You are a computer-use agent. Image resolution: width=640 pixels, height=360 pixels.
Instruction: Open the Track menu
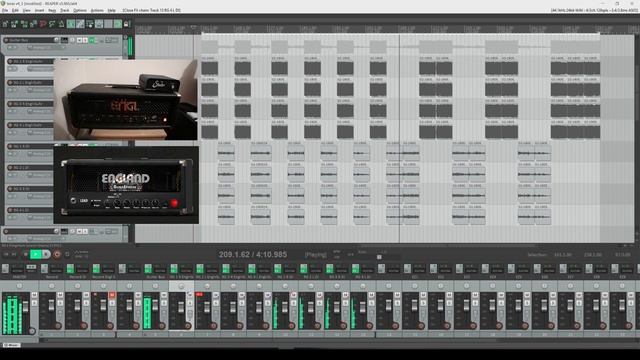(64, 10)
